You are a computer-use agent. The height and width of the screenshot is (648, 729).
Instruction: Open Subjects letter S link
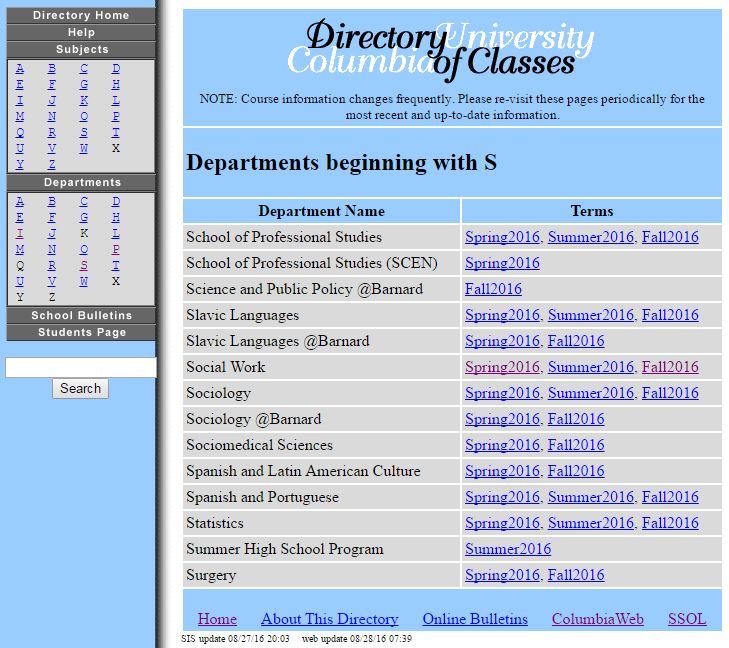click(84, 132)
